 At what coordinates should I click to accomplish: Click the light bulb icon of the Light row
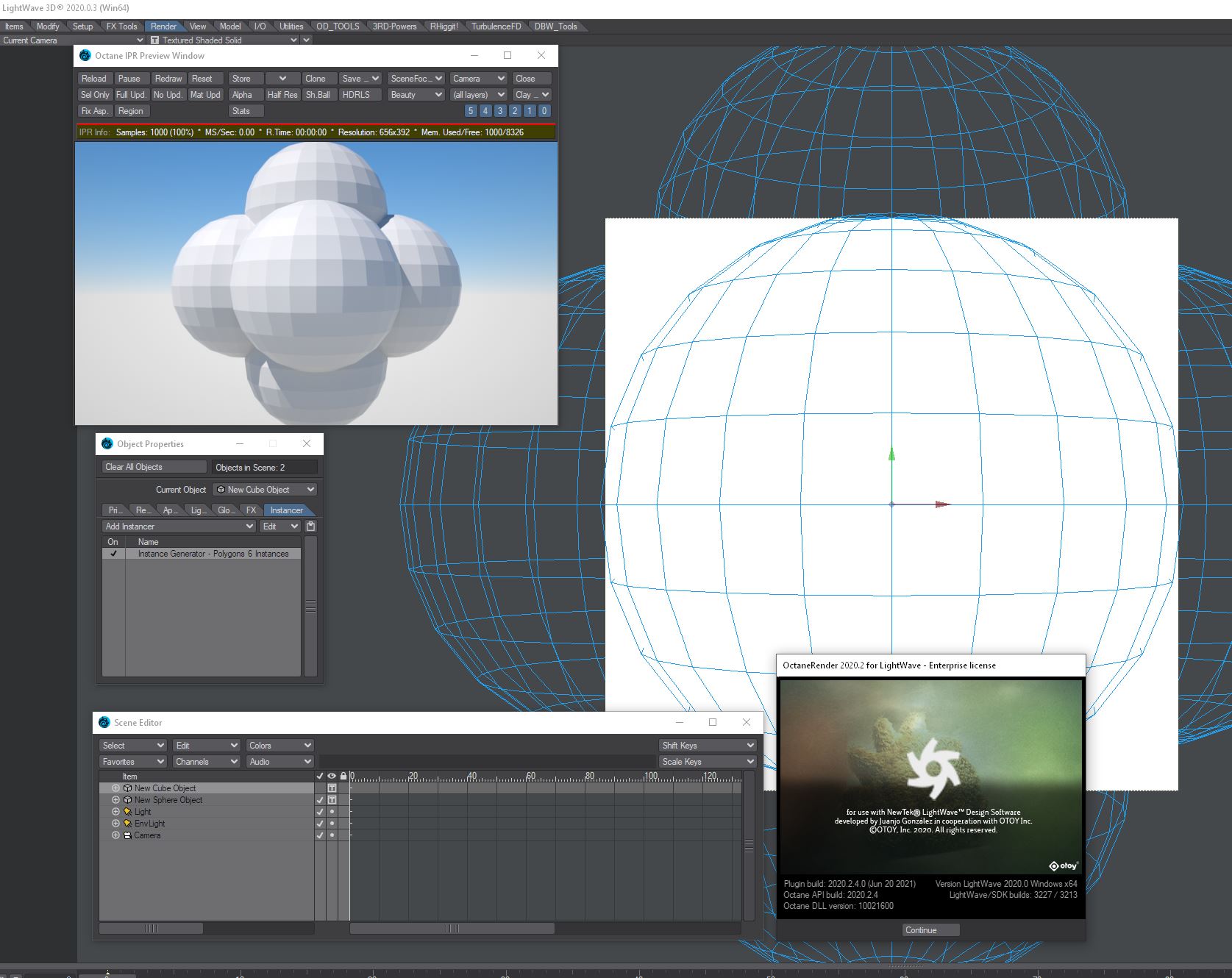[127, 812]
